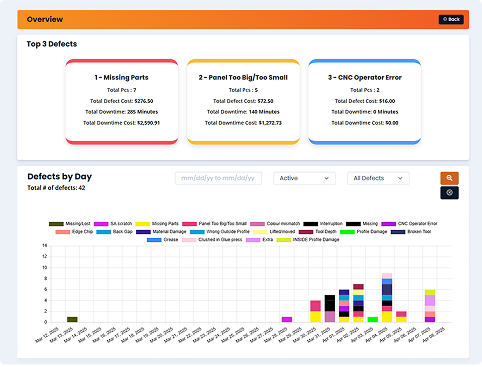This screenshot has width=482, height=367.
Task: Click the date range input field
Action: pyautogui.click(x=218, y=178)
